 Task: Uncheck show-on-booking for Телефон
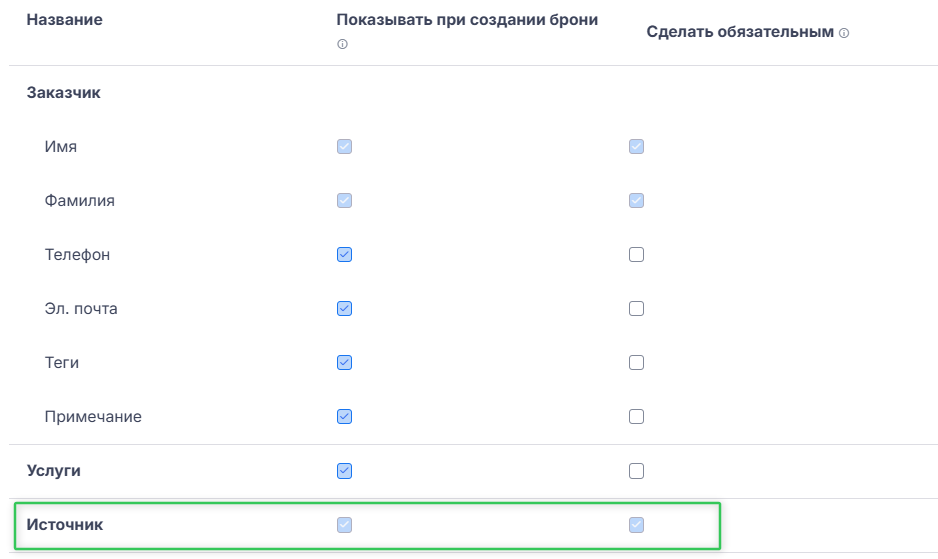point(345,255)
